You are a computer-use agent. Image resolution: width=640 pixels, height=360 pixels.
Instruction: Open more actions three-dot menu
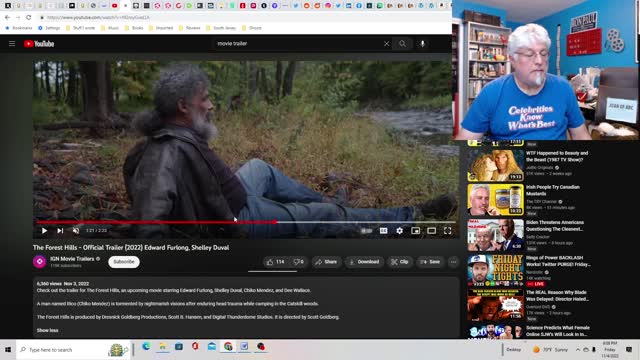pyautogui.click(x=453, y=262)
